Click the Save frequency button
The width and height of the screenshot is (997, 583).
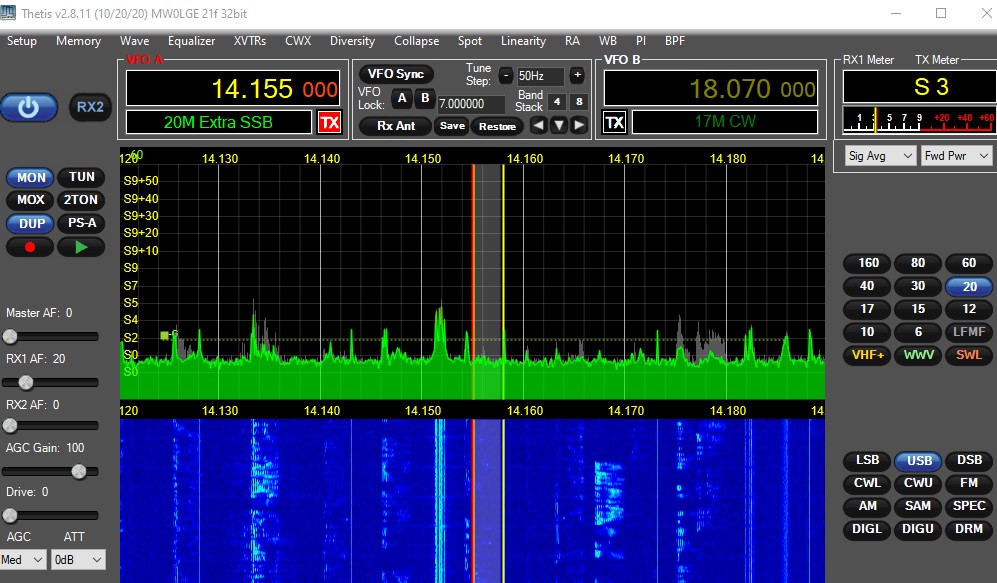click(x=452, y=126)
